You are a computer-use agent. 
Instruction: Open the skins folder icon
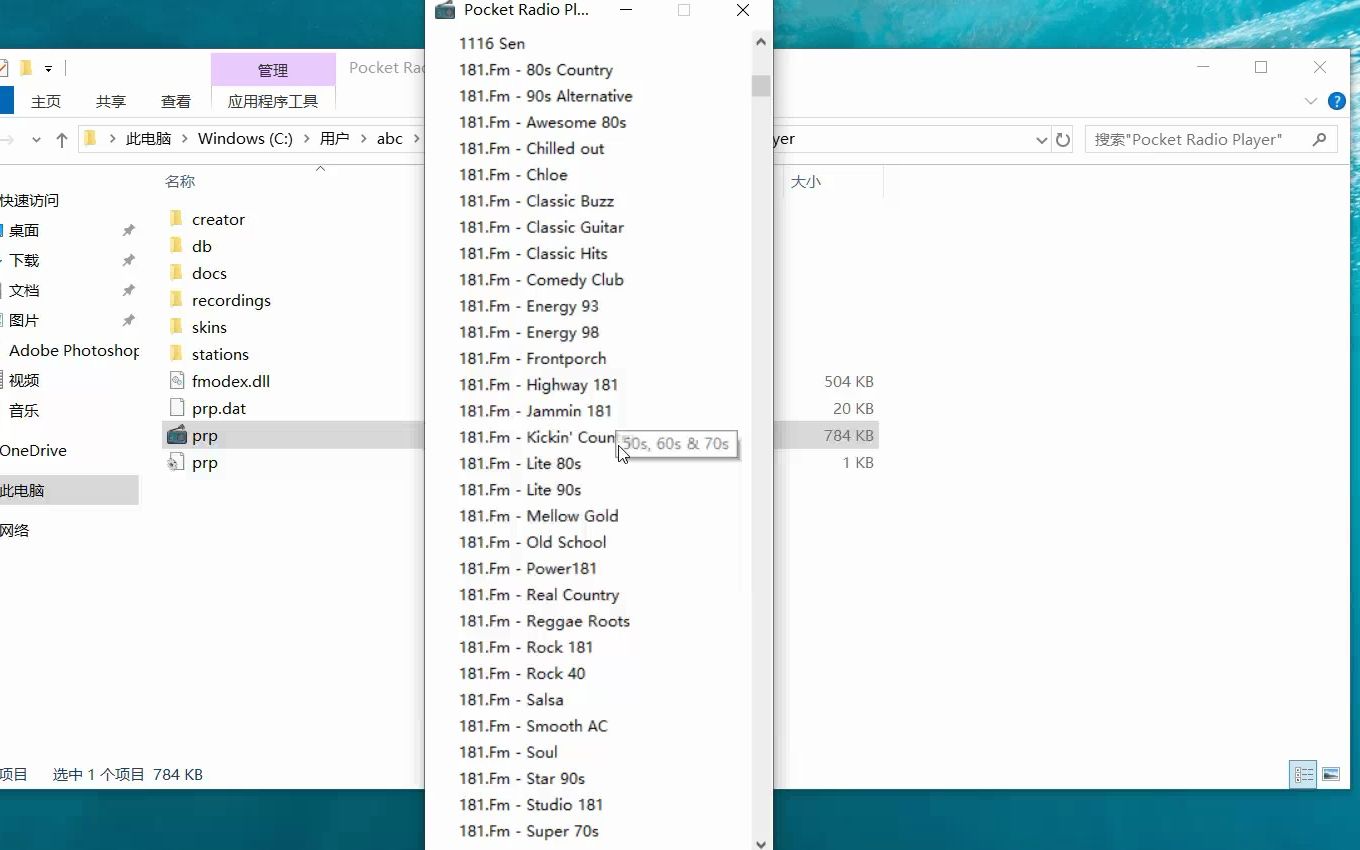click(x=176, y=327)
